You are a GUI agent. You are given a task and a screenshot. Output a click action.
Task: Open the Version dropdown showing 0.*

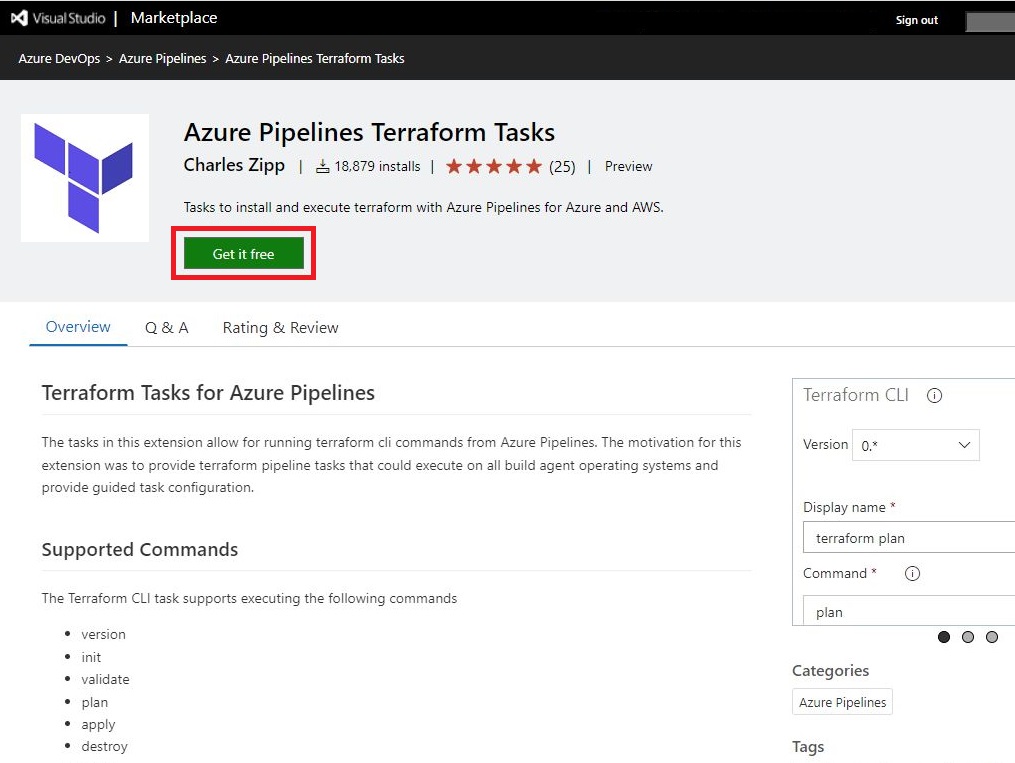pyautogui.click(x=916, y=445)
